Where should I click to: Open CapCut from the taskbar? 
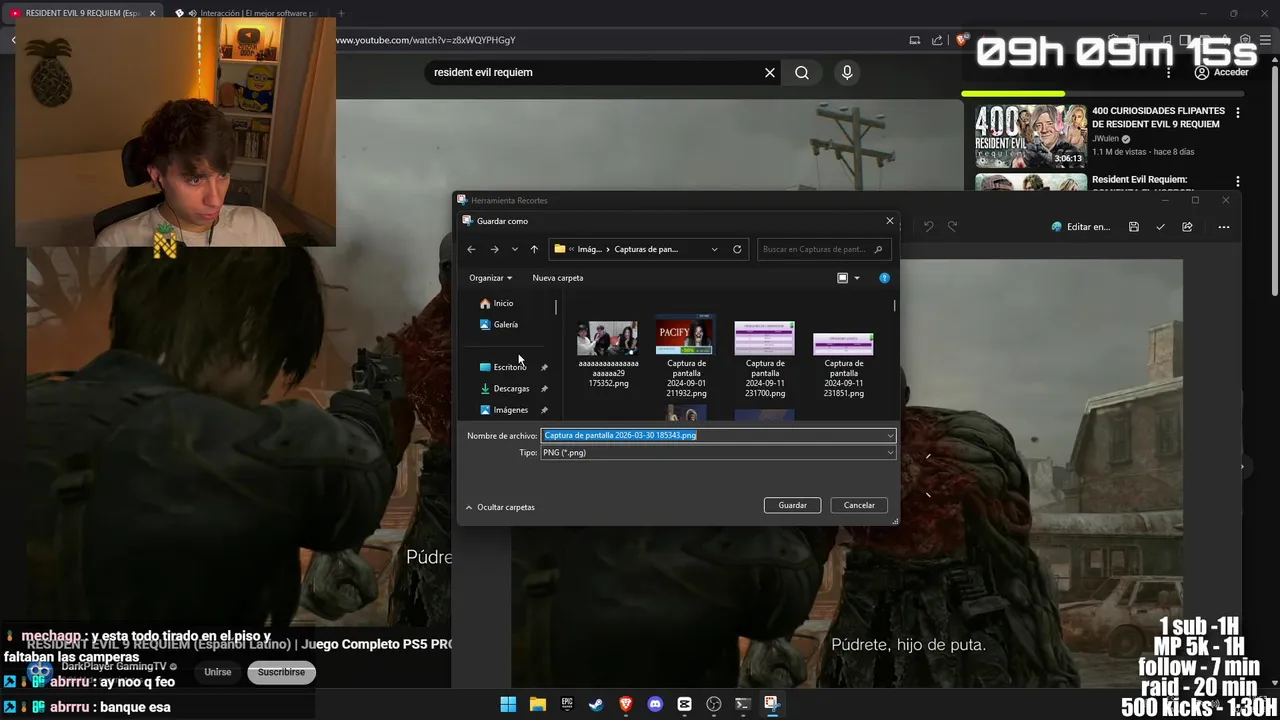(x=684, y=704)
